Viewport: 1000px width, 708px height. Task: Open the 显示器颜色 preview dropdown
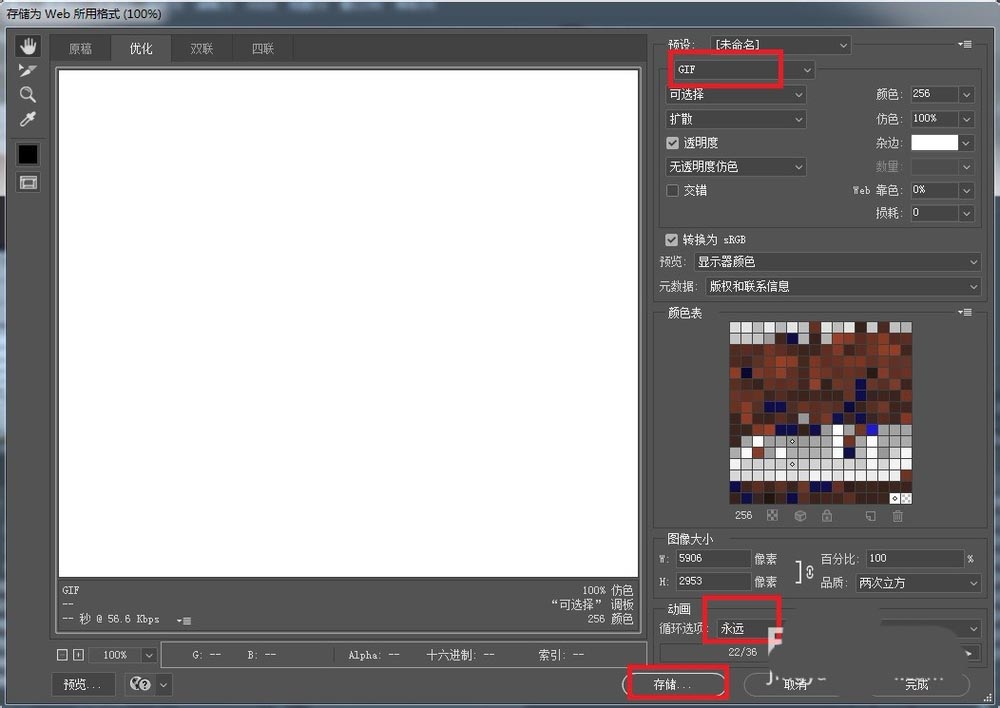coord(837,262)
